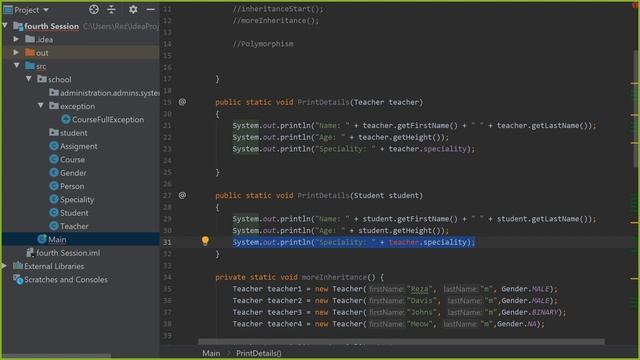Click the vertical scrollbar thumb in editor
Image resolution: width=640 pixels, height=360 pixels.
(636, 108)
